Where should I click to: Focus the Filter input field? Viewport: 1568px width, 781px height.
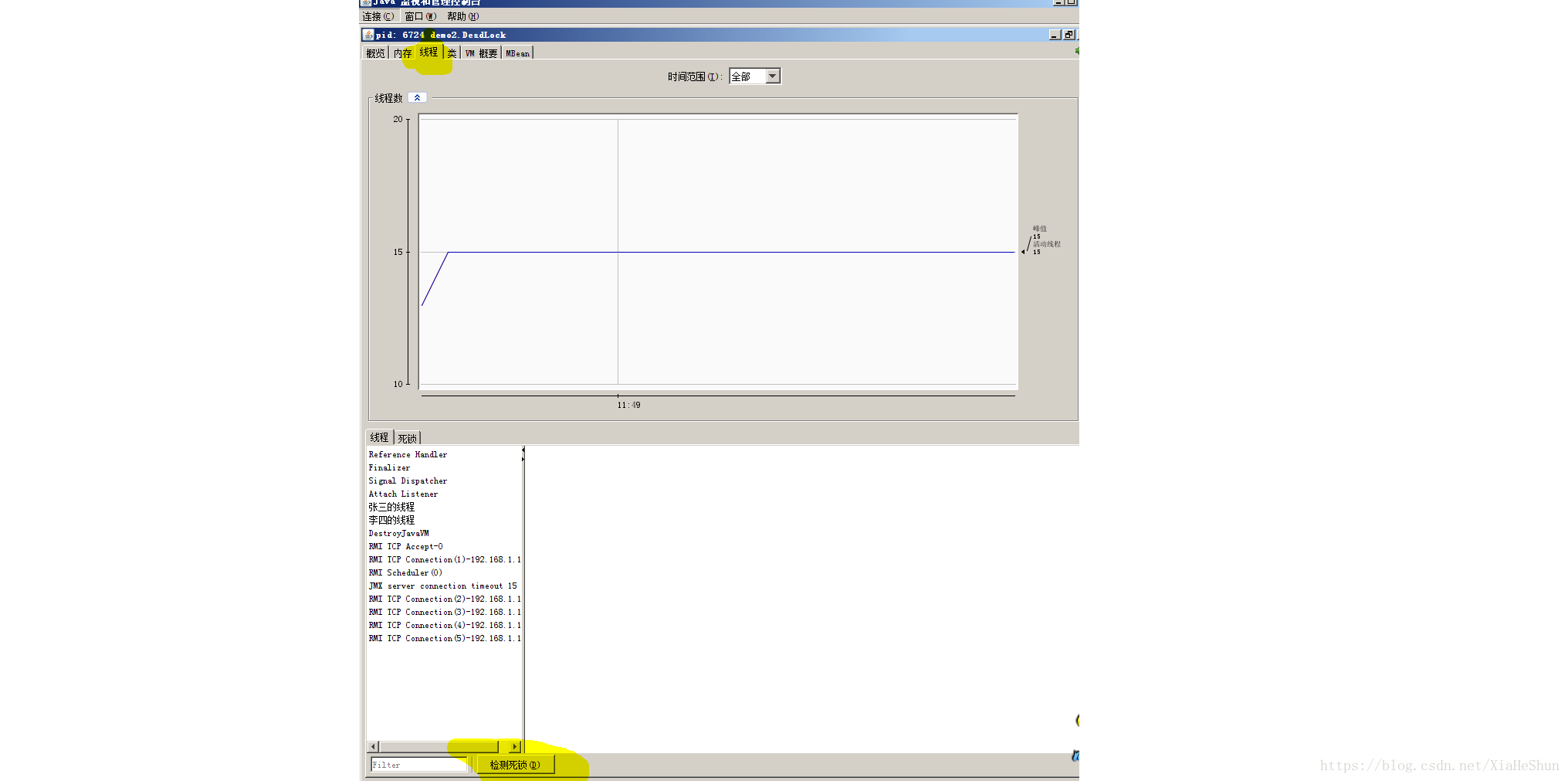pyautogui.click(x=418, y=765)
